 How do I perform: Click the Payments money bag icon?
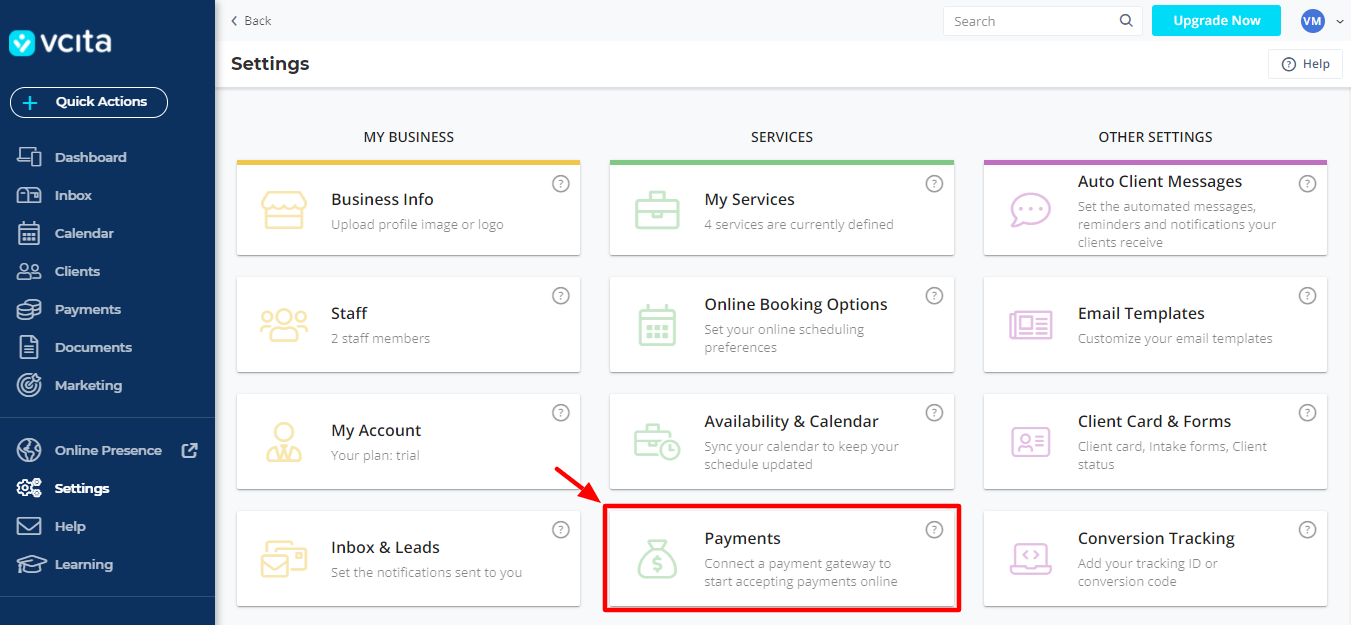pos(657,559)
